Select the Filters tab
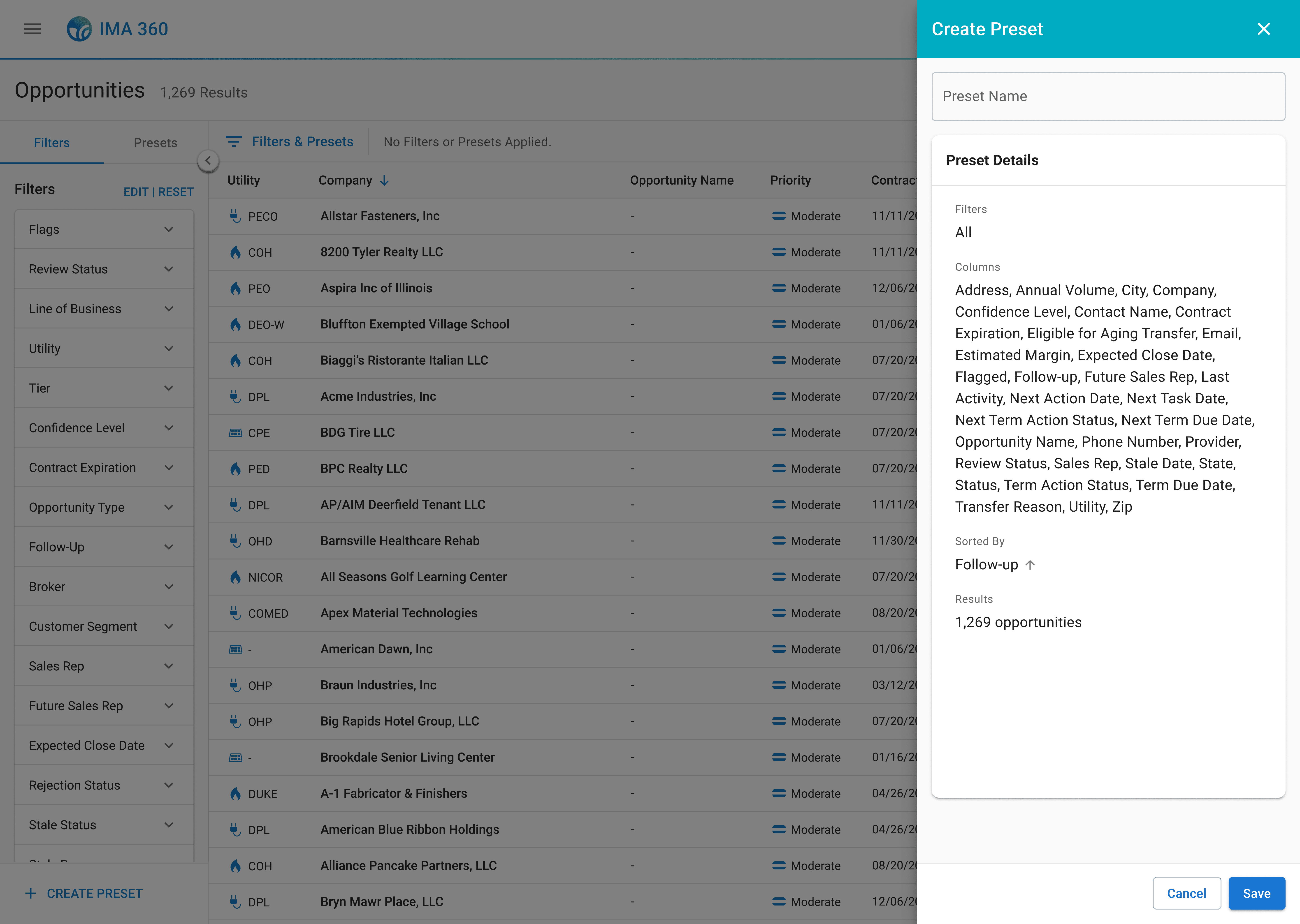1300x924 pixels. click(52, 143)
